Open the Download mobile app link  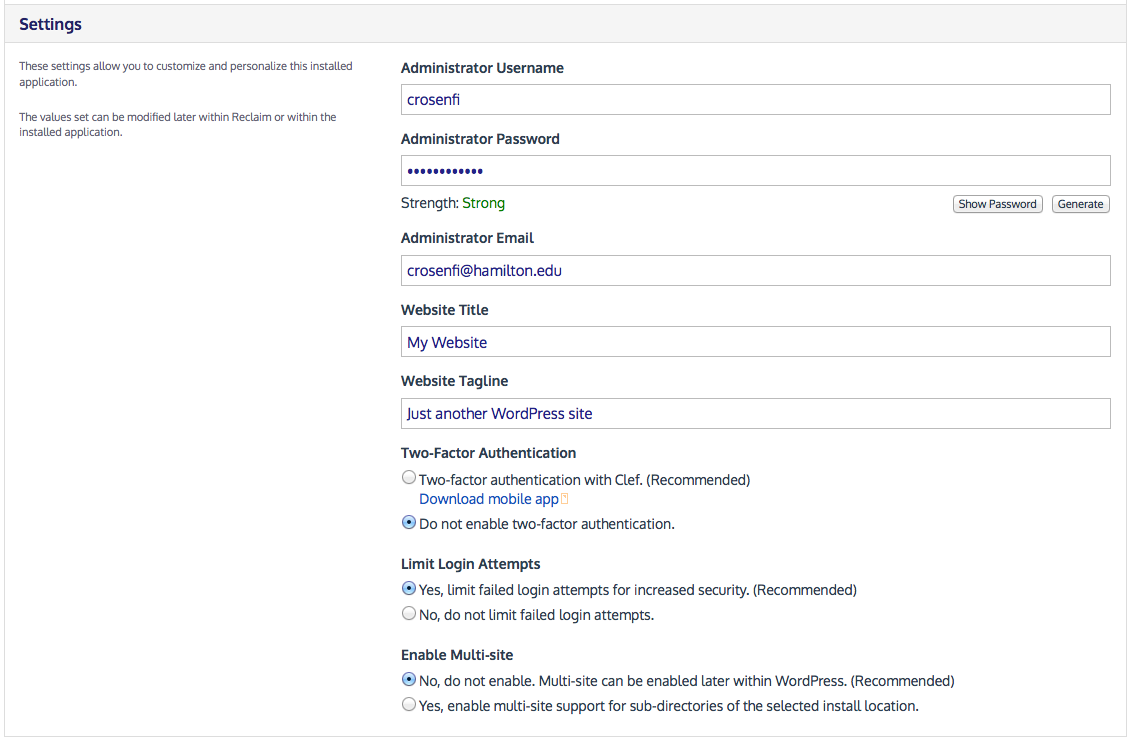point(488,499)
